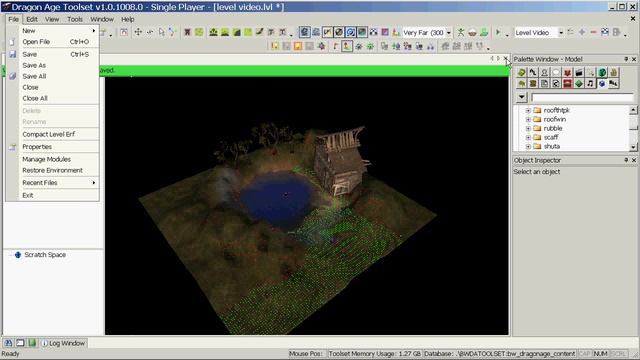Viewport: 640px width, 360px height.
Task: Open the red treasure chest palette
Action: tap(567, 84)
